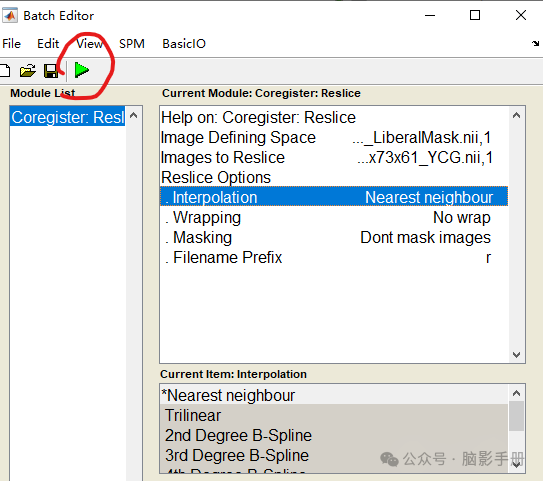The width and height of the screenshot is (543, 481).
Task: Run the batch with the green play icon
Action: (x=82, y=70)
